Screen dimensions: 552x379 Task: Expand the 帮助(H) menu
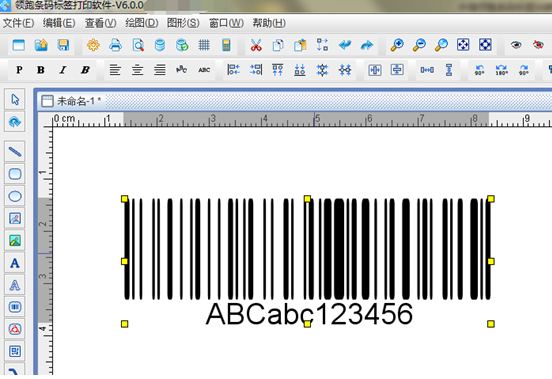pos(269,23)
